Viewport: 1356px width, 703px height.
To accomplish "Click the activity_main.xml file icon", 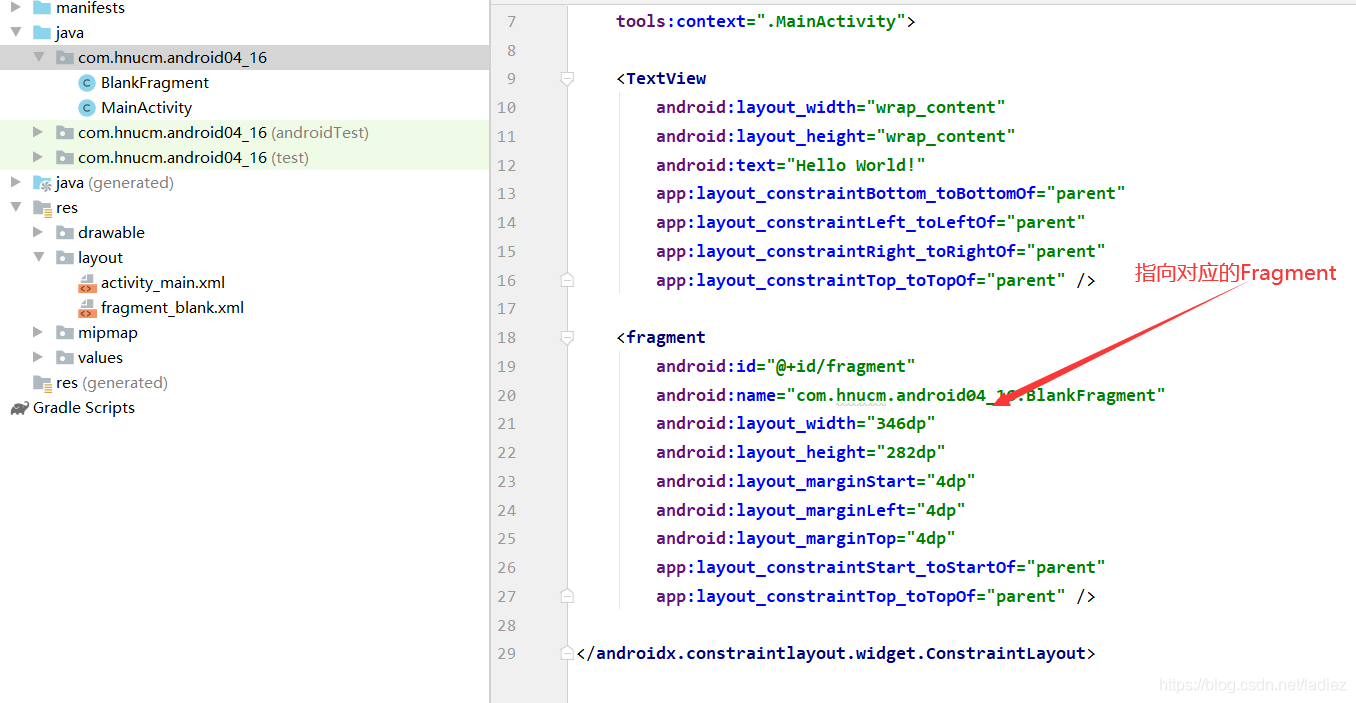I will tap(87, 283).
